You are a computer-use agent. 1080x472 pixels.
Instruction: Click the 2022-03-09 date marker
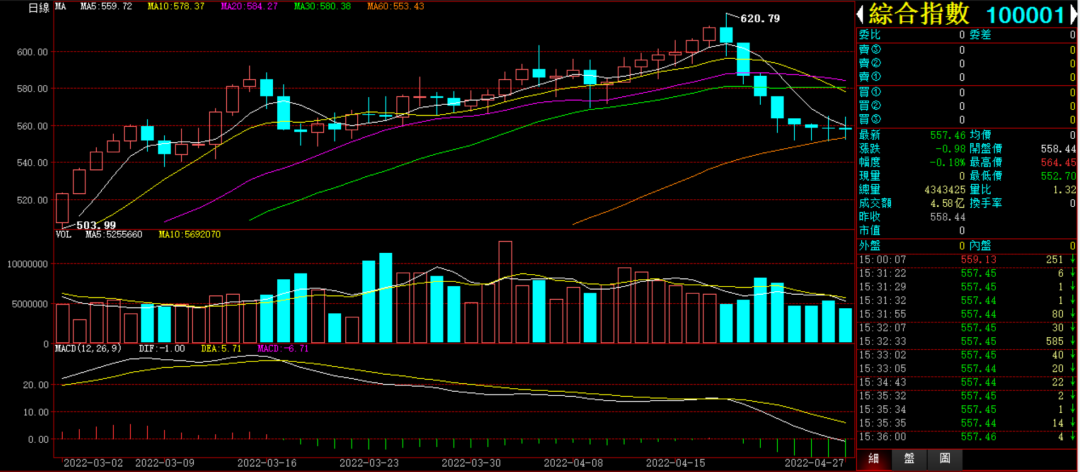(x=165, y=465)
